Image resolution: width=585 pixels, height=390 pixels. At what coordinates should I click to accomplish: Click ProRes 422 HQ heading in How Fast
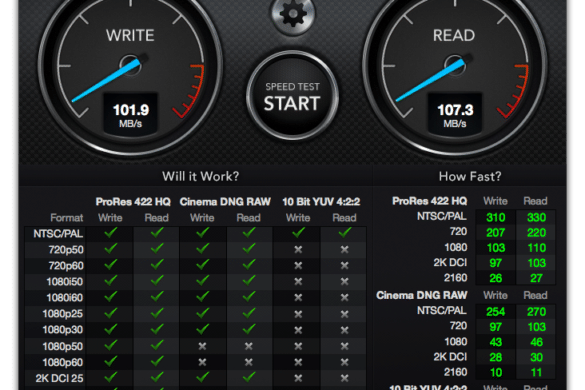click(x=429, y=201)
